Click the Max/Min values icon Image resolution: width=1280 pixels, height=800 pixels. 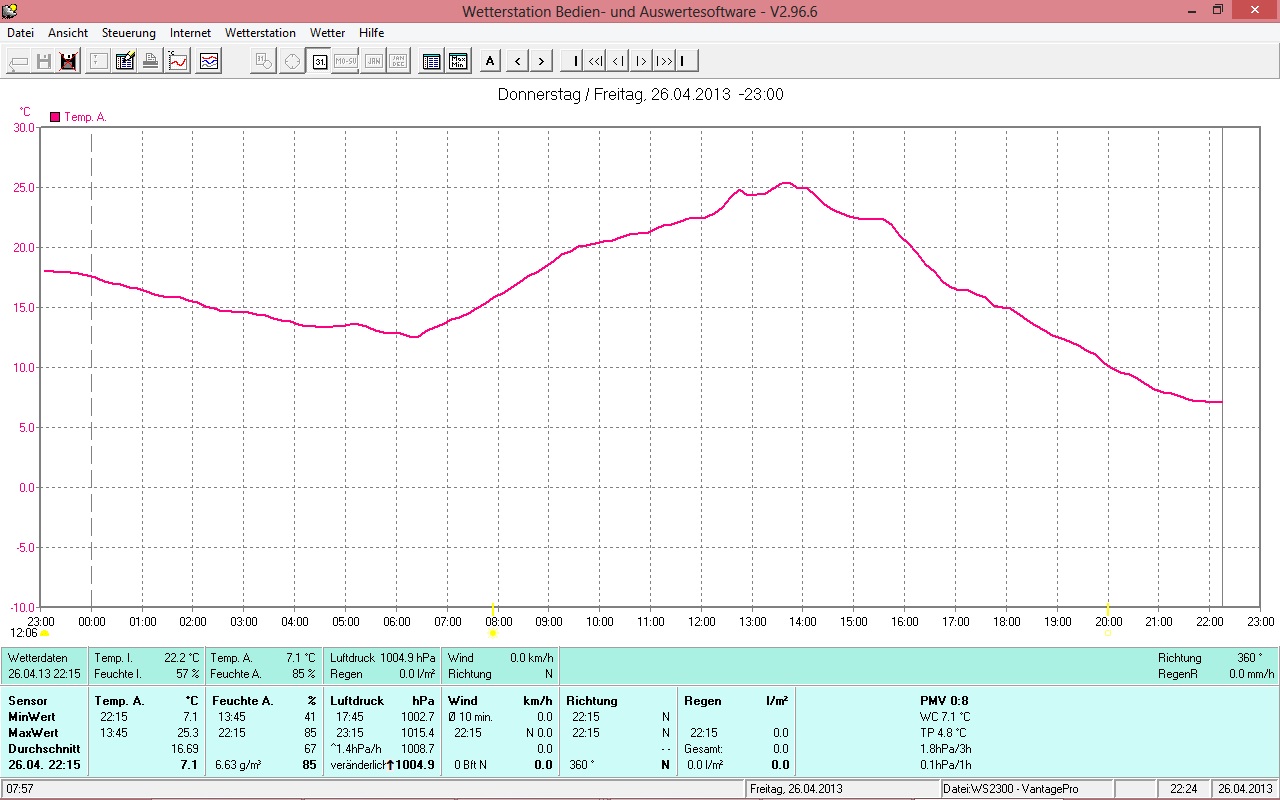(459, 61)
